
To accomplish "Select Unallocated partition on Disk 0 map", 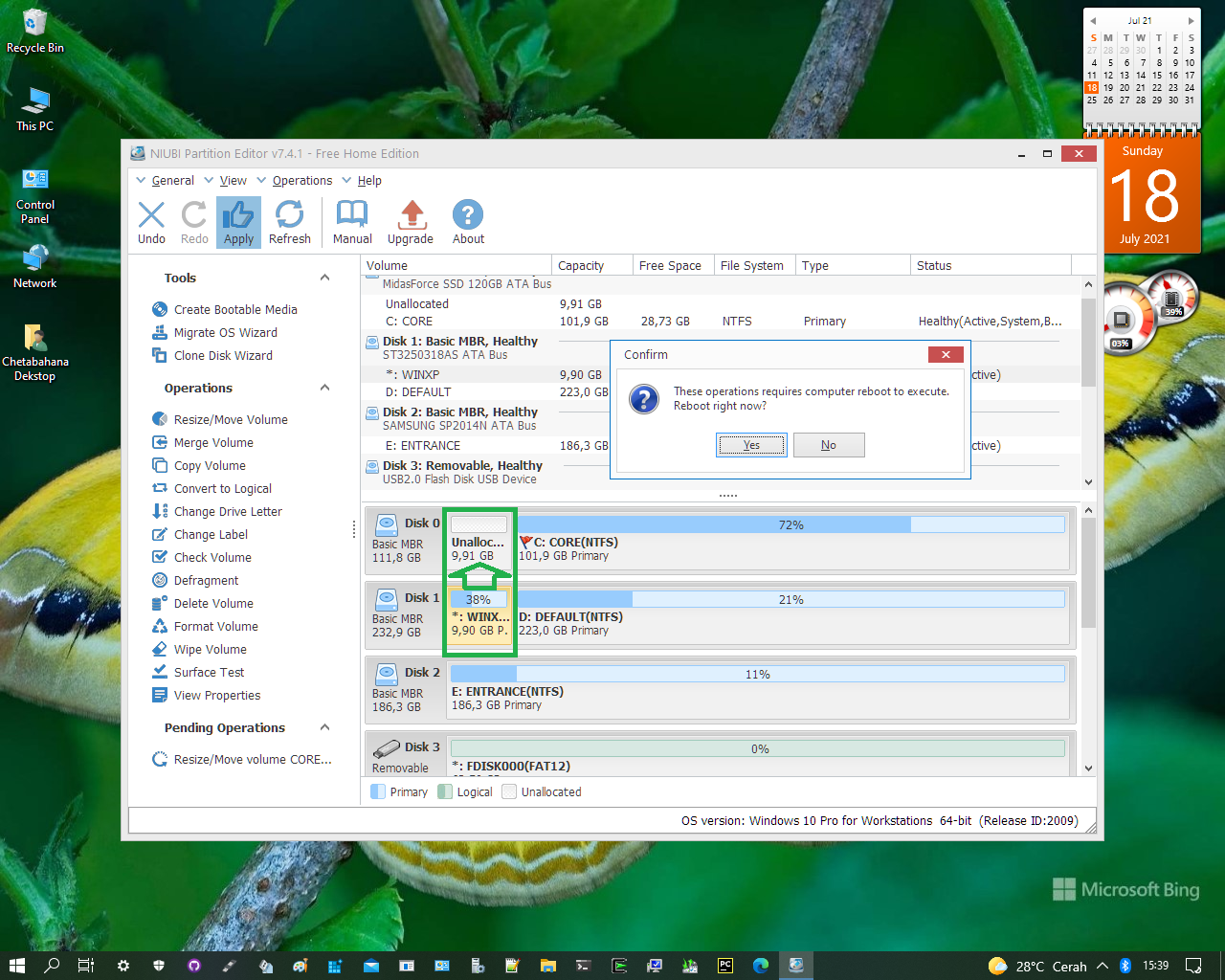I will (479, 541).
